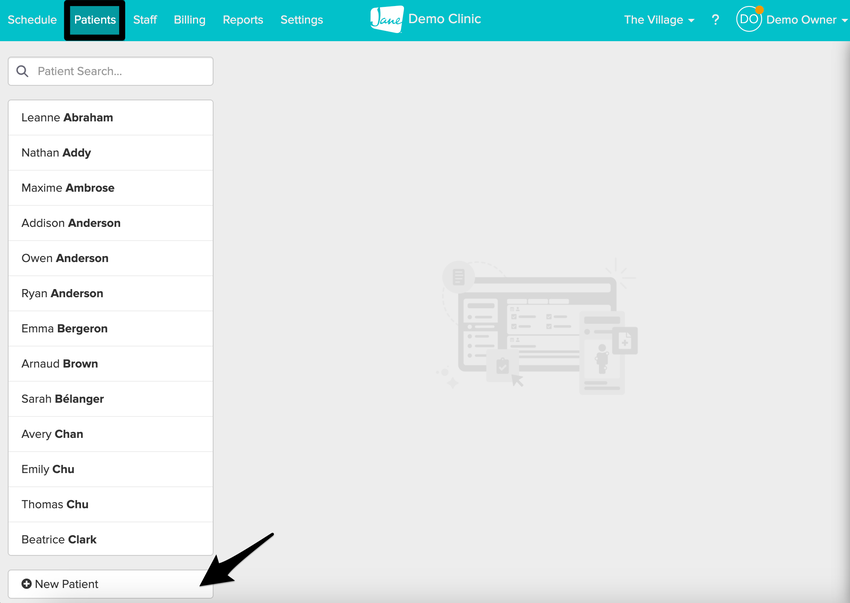Open Sarah Bélanger's profile
The image size is (850, 603).
[x=111, y=399]
